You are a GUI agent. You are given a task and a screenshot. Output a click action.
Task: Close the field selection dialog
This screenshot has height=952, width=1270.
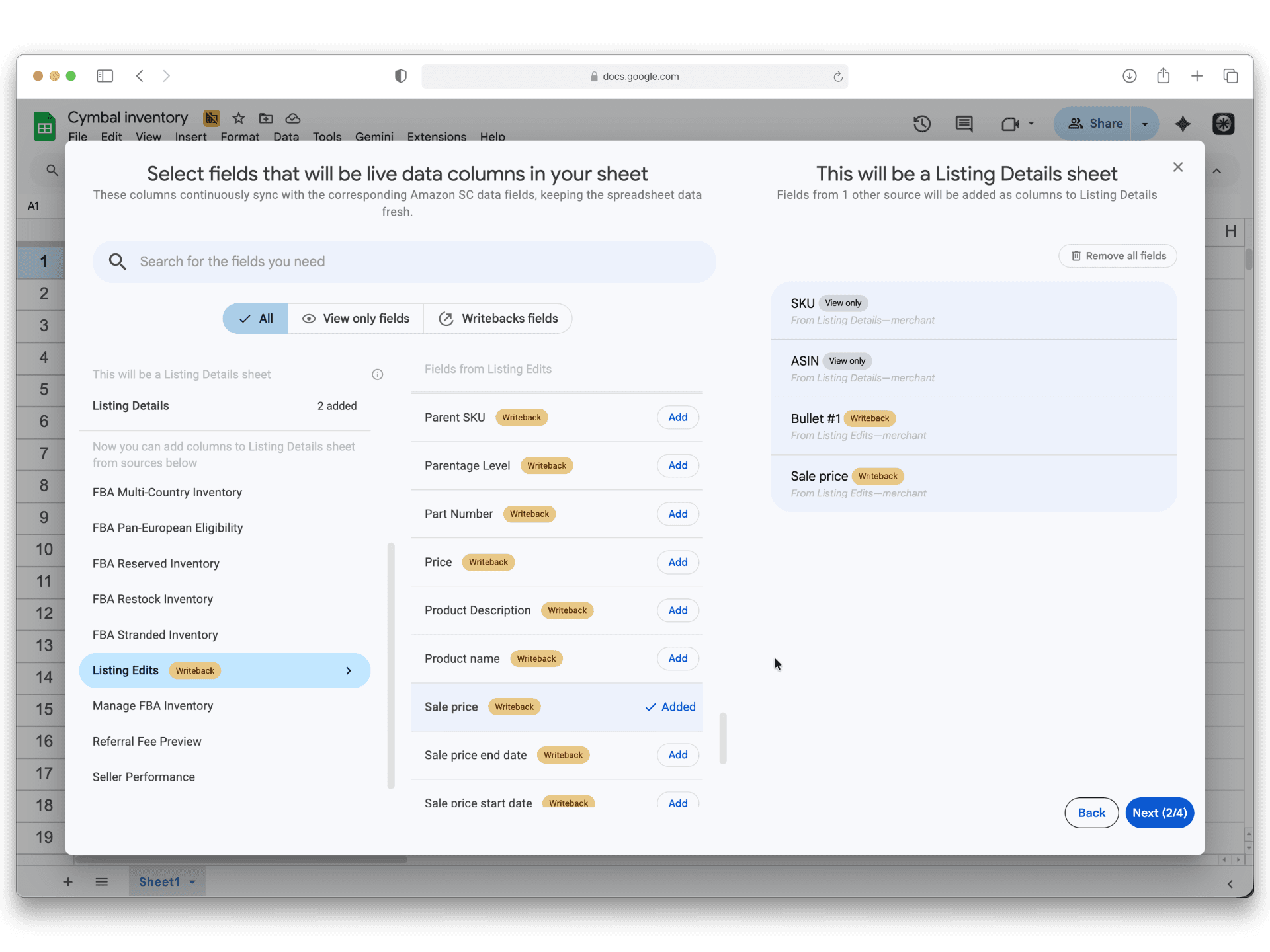[x=1177, y=167]
